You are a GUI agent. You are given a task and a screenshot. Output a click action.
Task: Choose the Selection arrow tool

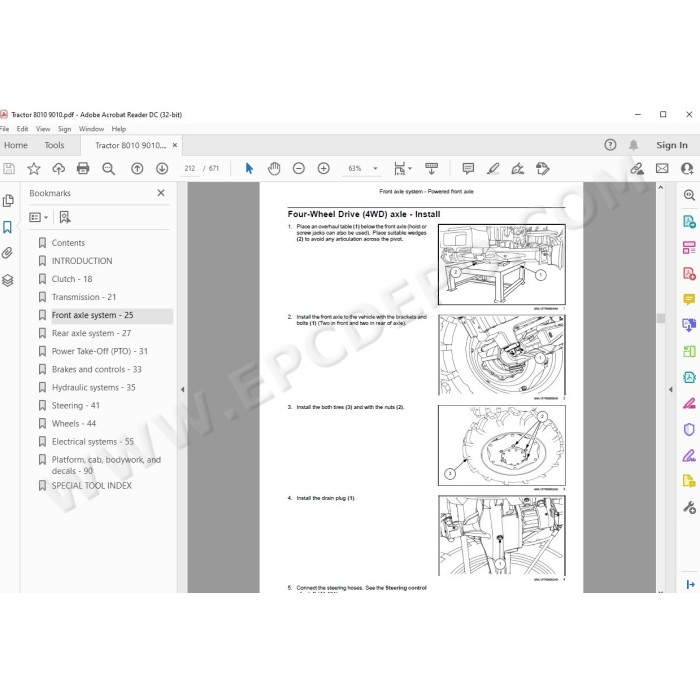249,168
